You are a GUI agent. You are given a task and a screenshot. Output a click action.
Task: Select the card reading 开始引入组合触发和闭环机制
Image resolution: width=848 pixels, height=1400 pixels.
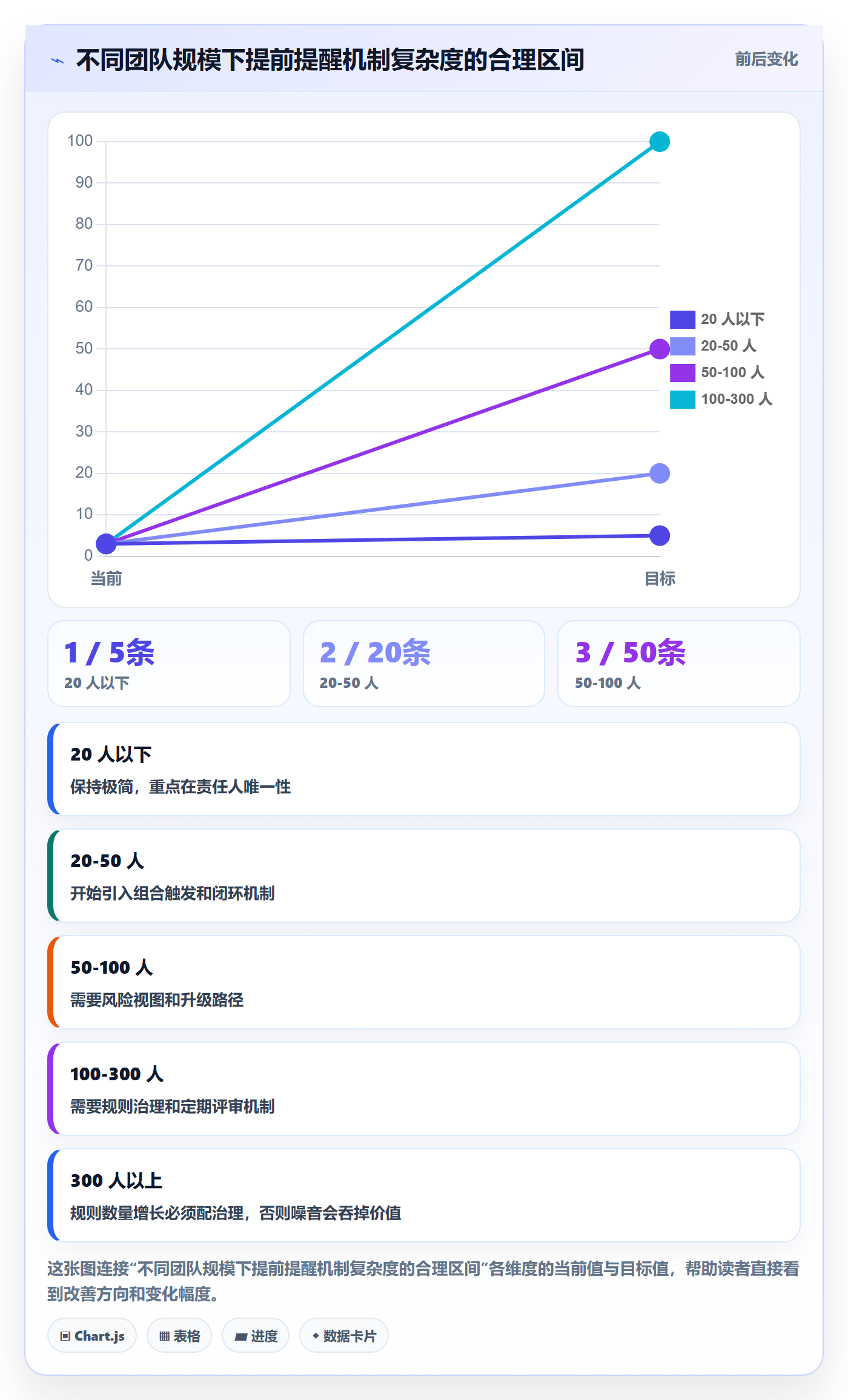pyautogui.click(x=424, y=876)
